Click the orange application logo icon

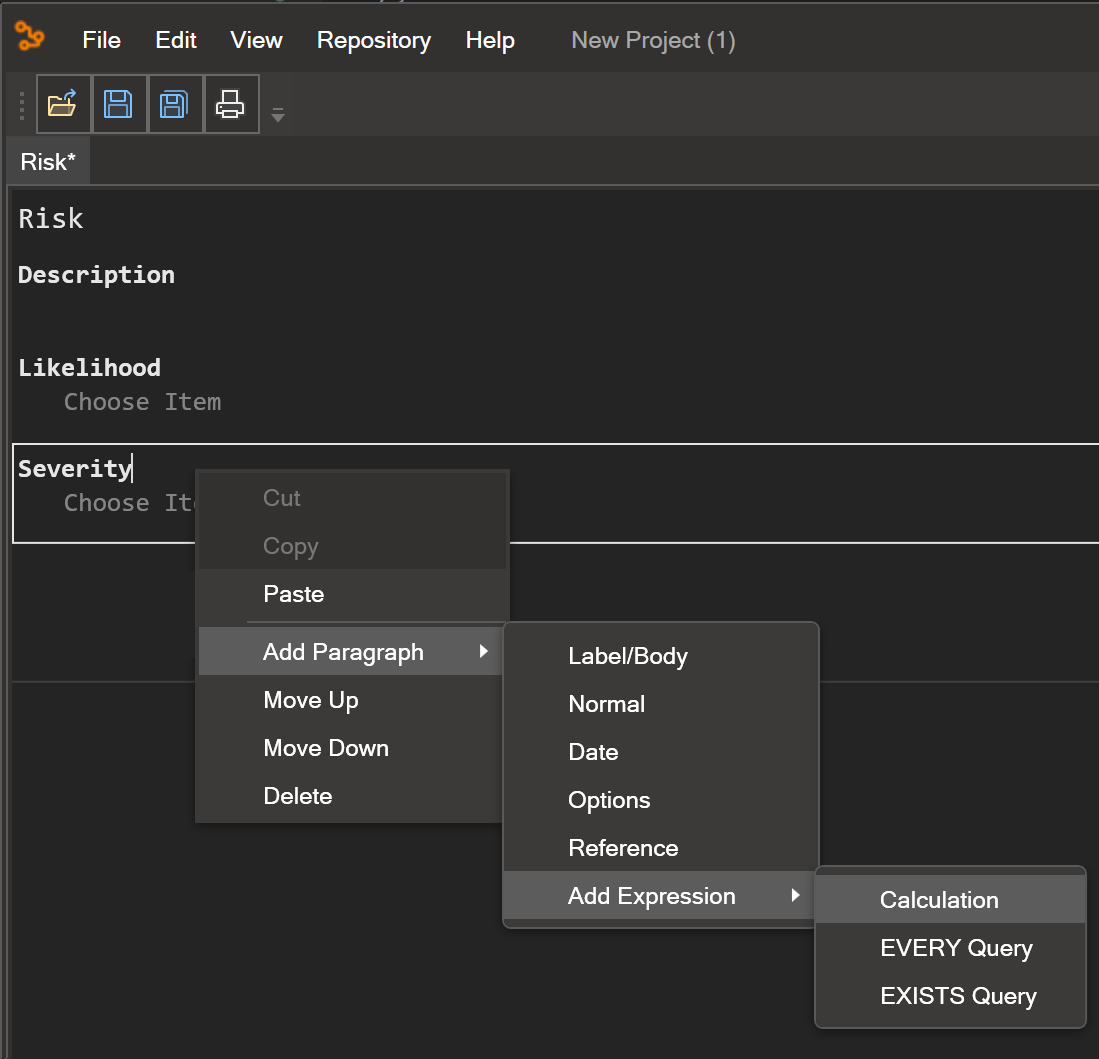pyautogui.click(x=29, y=36)
